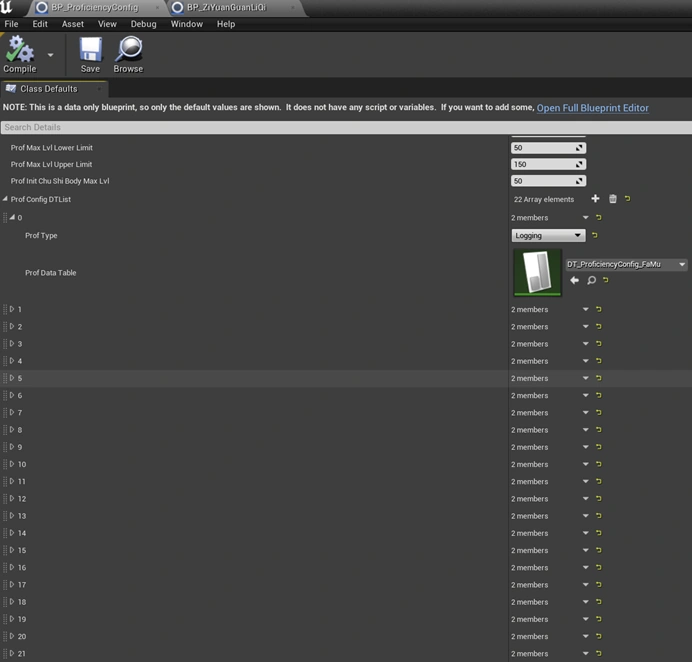The image size is (692, 662).
Task: Focus the Search Details field
Action: tap(346, 127)
